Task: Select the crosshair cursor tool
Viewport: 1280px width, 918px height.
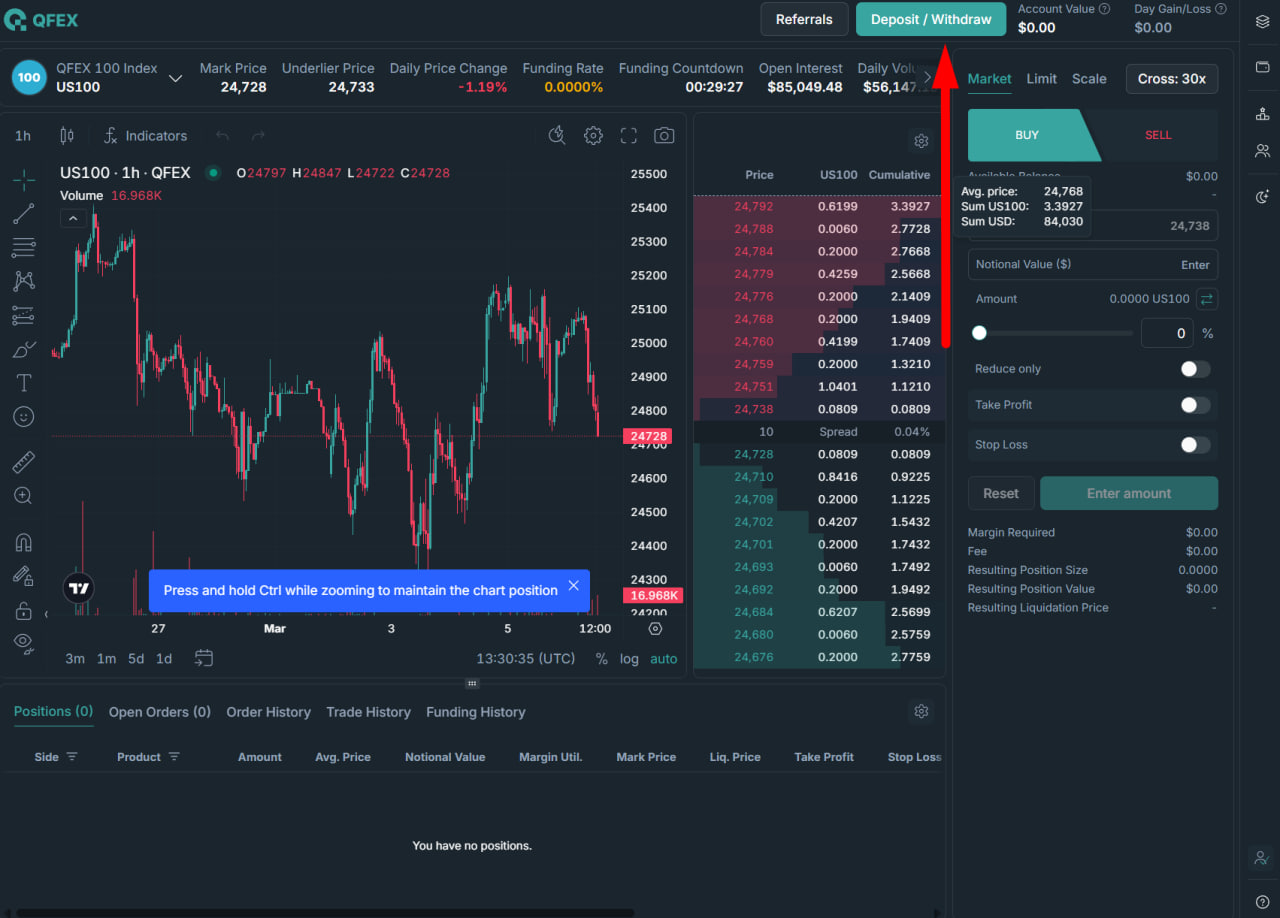Action: (24, 180)
